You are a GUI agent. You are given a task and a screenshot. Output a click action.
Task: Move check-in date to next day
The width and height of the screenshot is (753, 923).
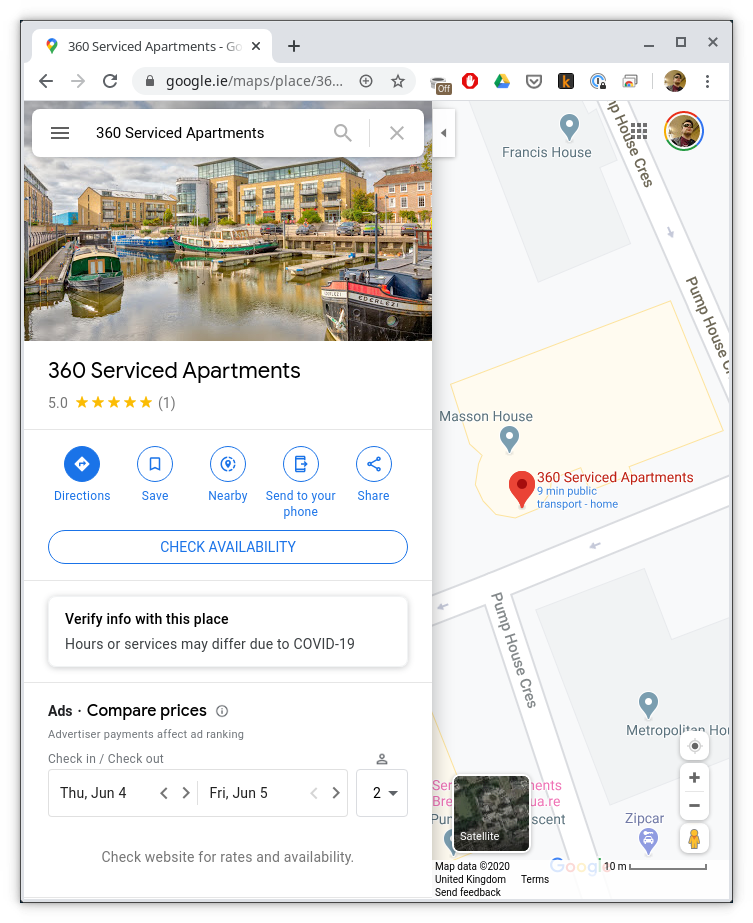tap(186, 793)
